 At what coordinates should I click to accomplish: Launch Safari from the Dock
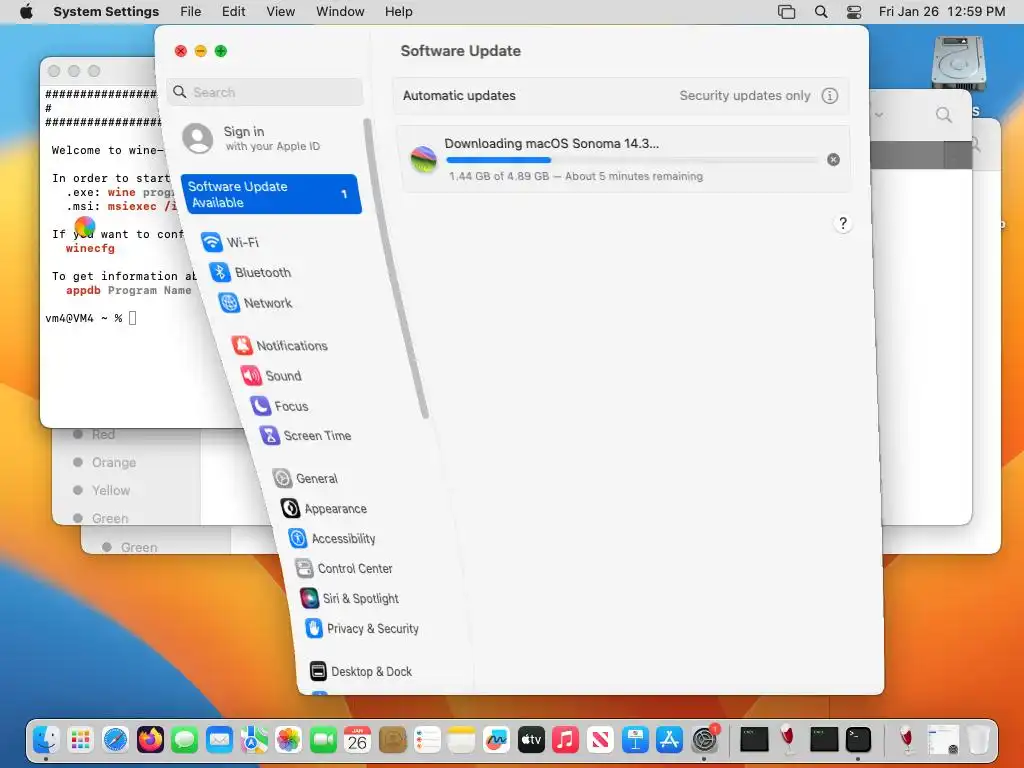pos(116,740)
